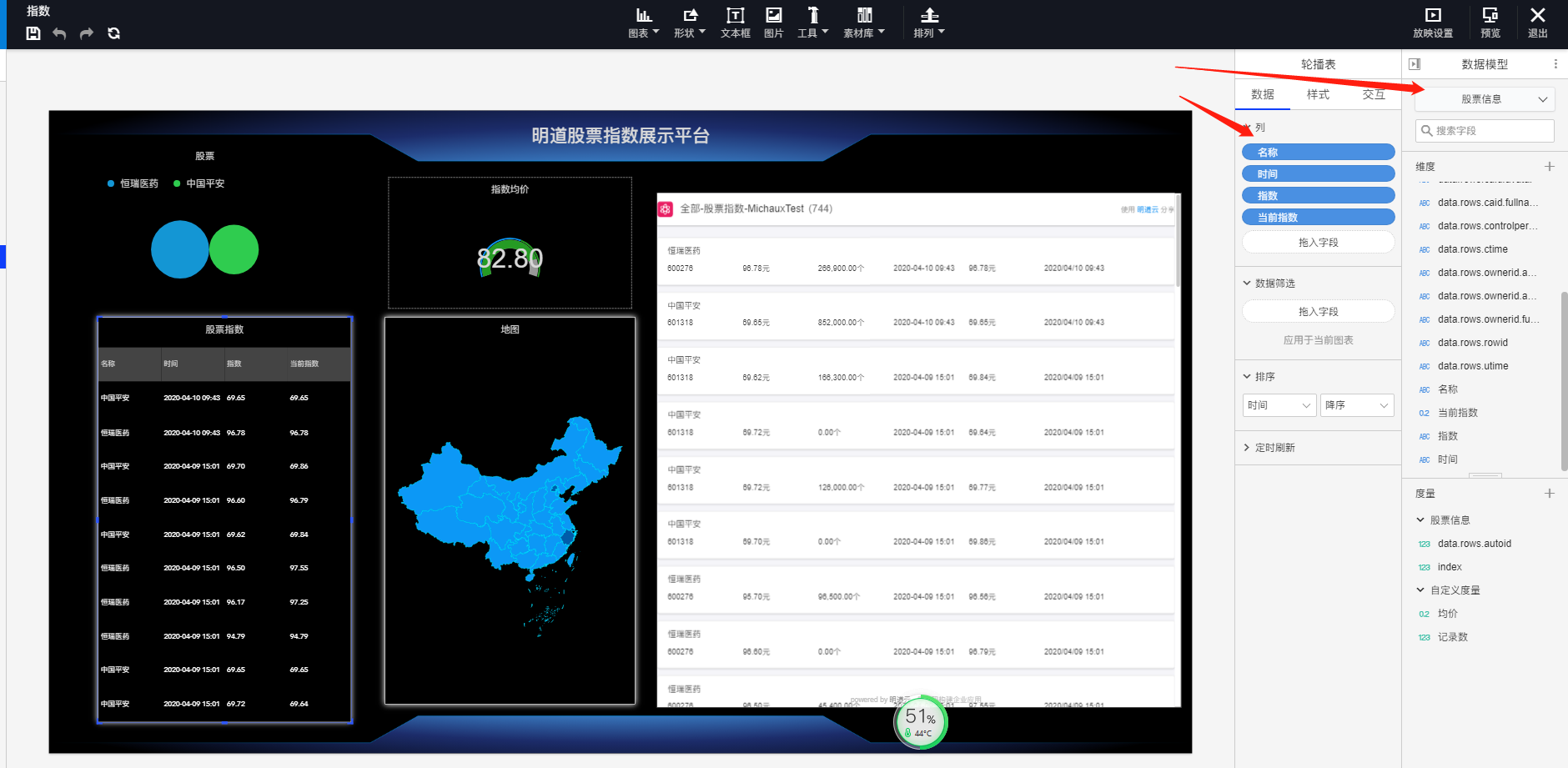The height and width of the screenshot is (768, 1568).
Task: Click 应用于当前图表 button
Action: 1318,340
